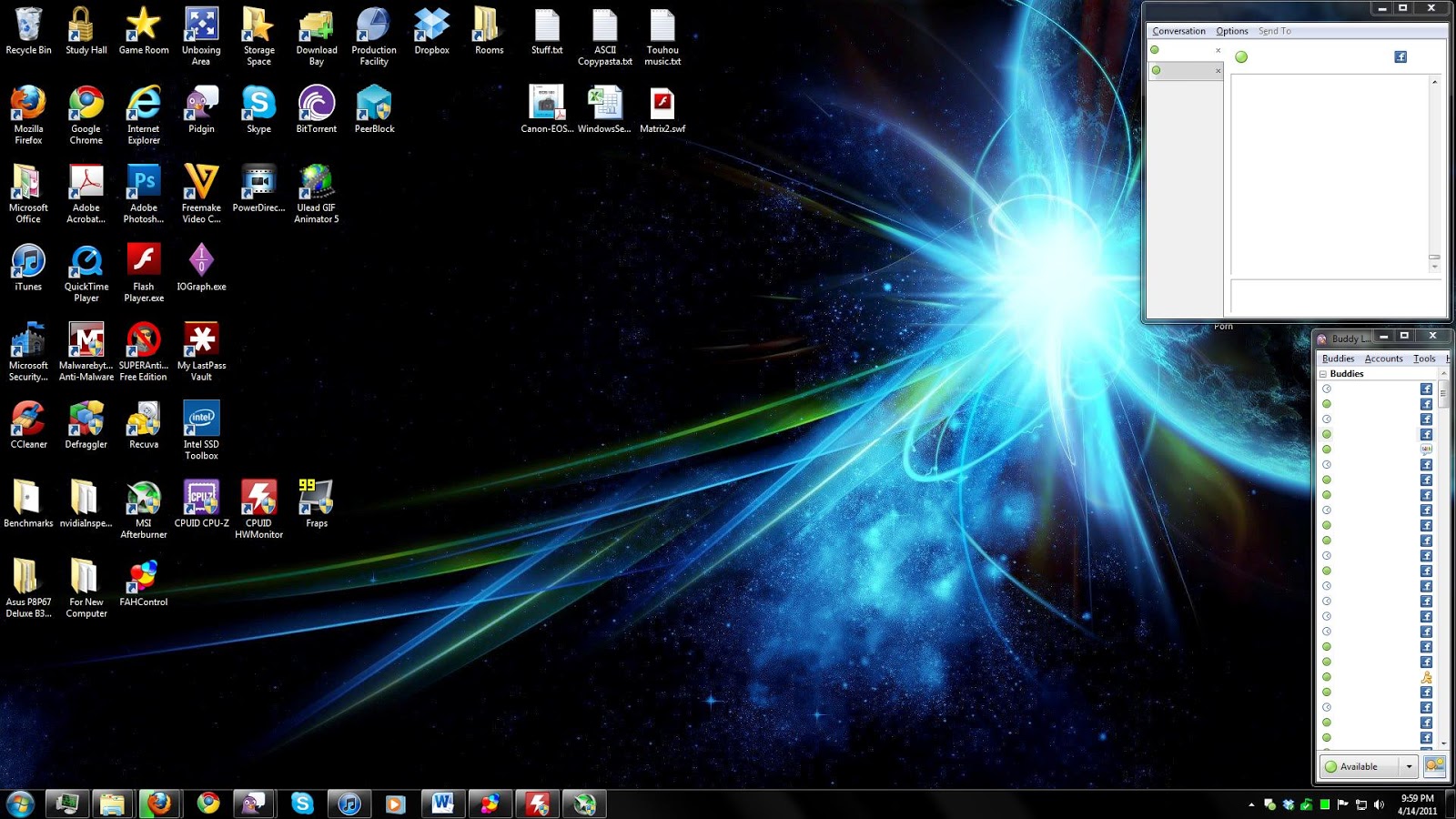Open the Buddies menu in the Buddy List
This screenshot has height=819, width=1456.
point(1338,359)
